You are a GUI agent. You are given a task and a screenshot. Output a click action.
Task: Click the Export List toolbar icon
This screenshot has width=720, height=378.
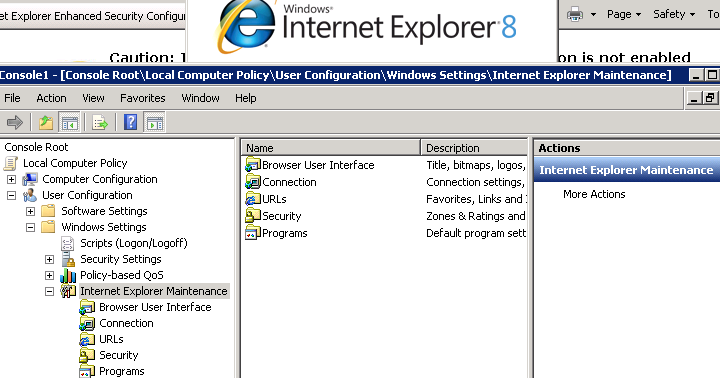click(x=100, y=123)
